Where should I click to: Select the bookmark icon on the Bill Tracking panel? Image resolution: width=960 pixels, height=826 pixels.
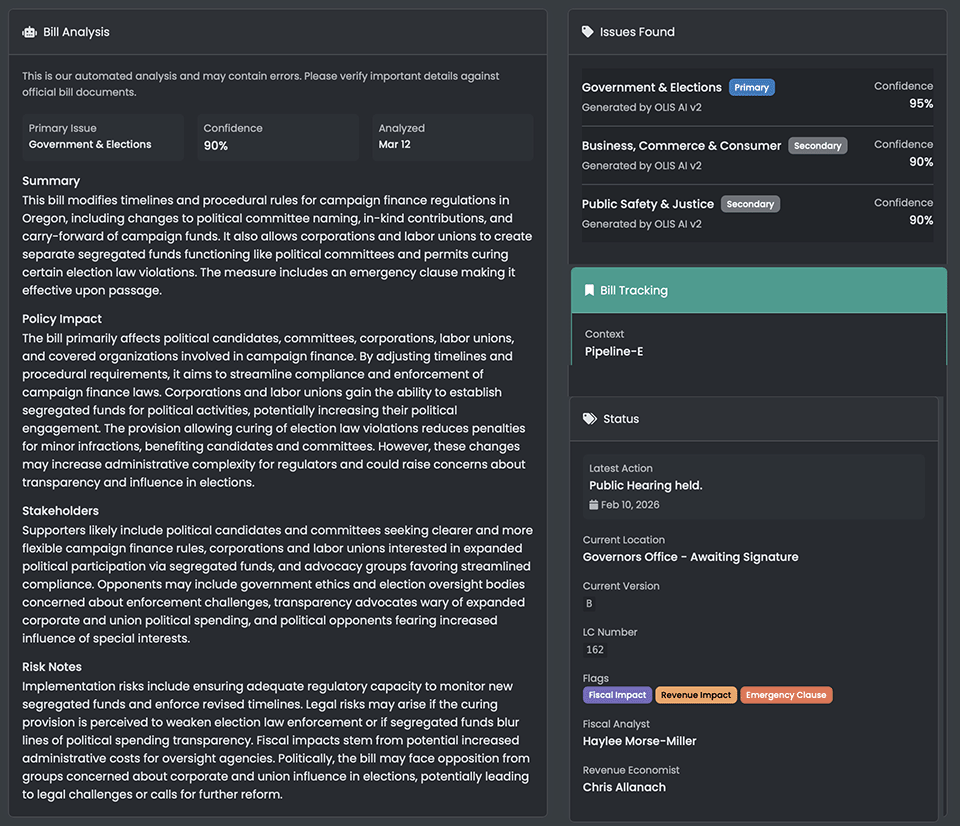589,290
